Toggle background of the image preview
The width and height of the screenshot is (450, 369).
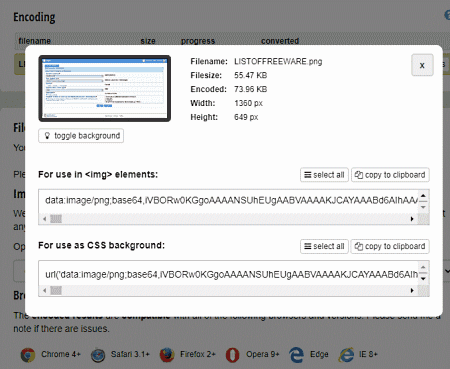coord(81,136)
